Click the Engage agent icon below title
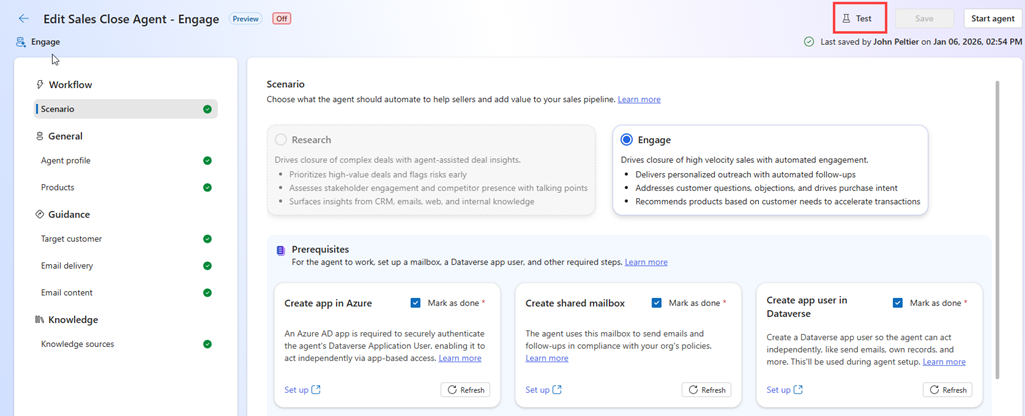This screenshot has width=1025, height=416. pyautogui.click(x=21, y=42)
